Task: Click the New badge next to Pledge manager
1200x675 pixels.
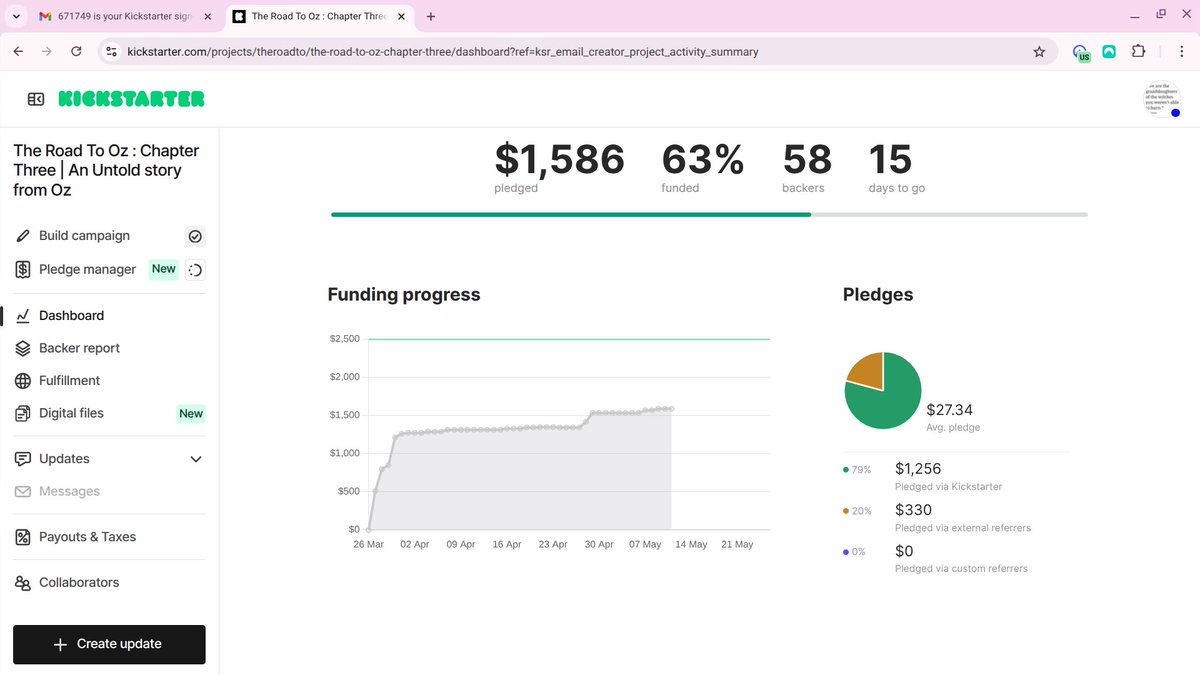Action: (x=164, y=269)
